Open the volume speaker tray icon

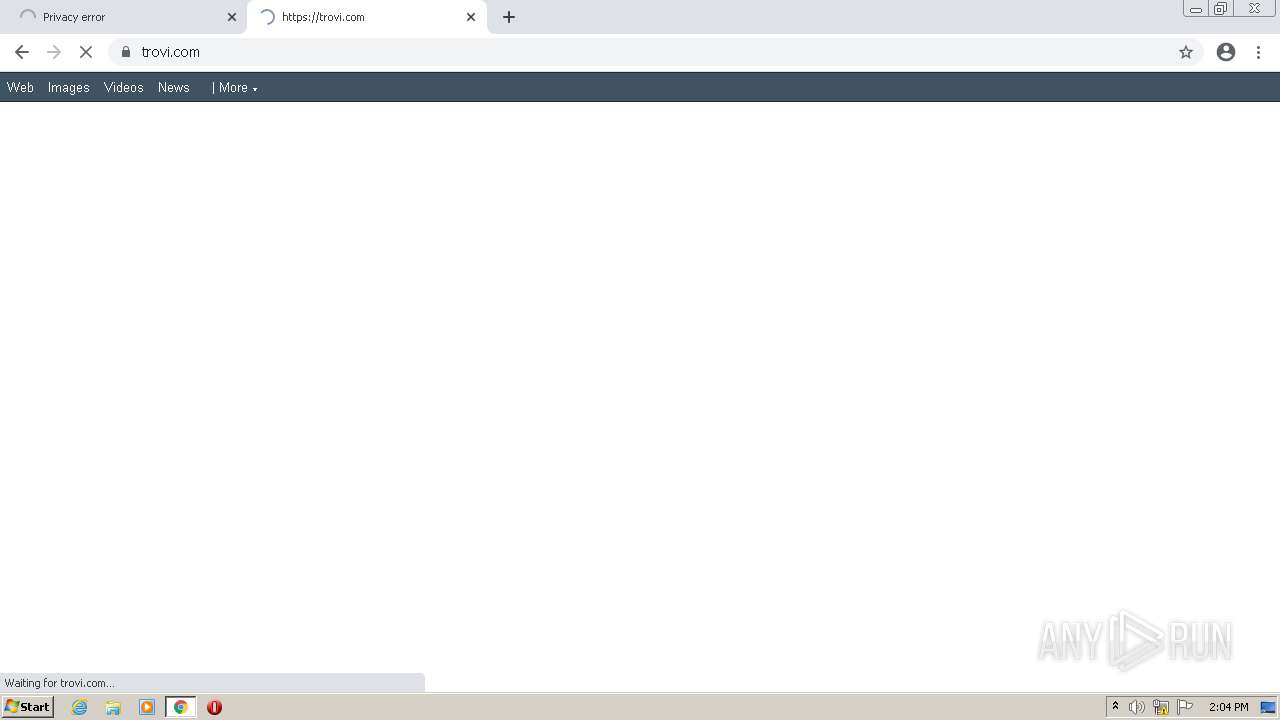click(x=1137, y=707)
